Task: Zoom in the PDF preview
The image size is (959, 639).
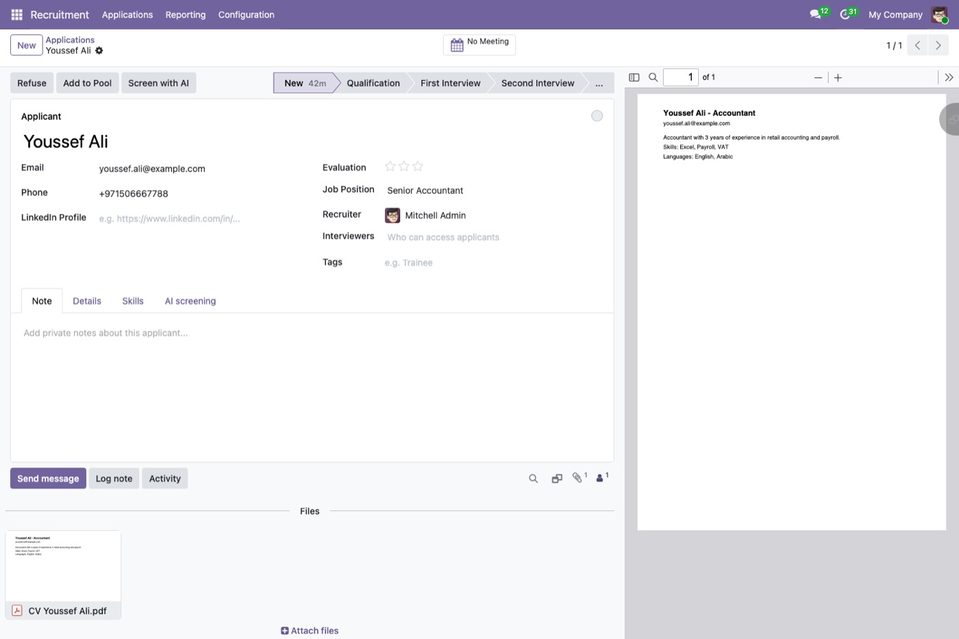Action: [838, 78]
